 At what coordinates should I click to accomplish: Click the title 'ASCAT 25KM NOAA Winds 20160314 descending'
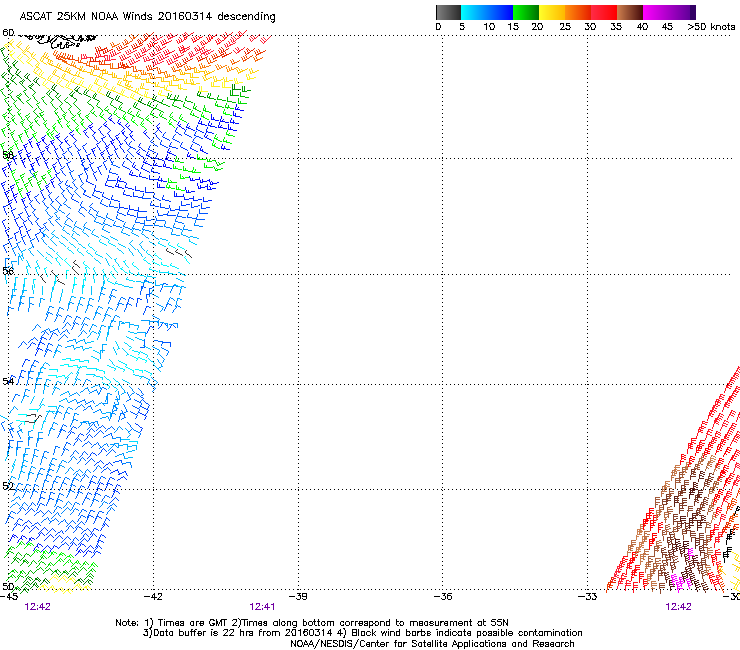[147, 16]
